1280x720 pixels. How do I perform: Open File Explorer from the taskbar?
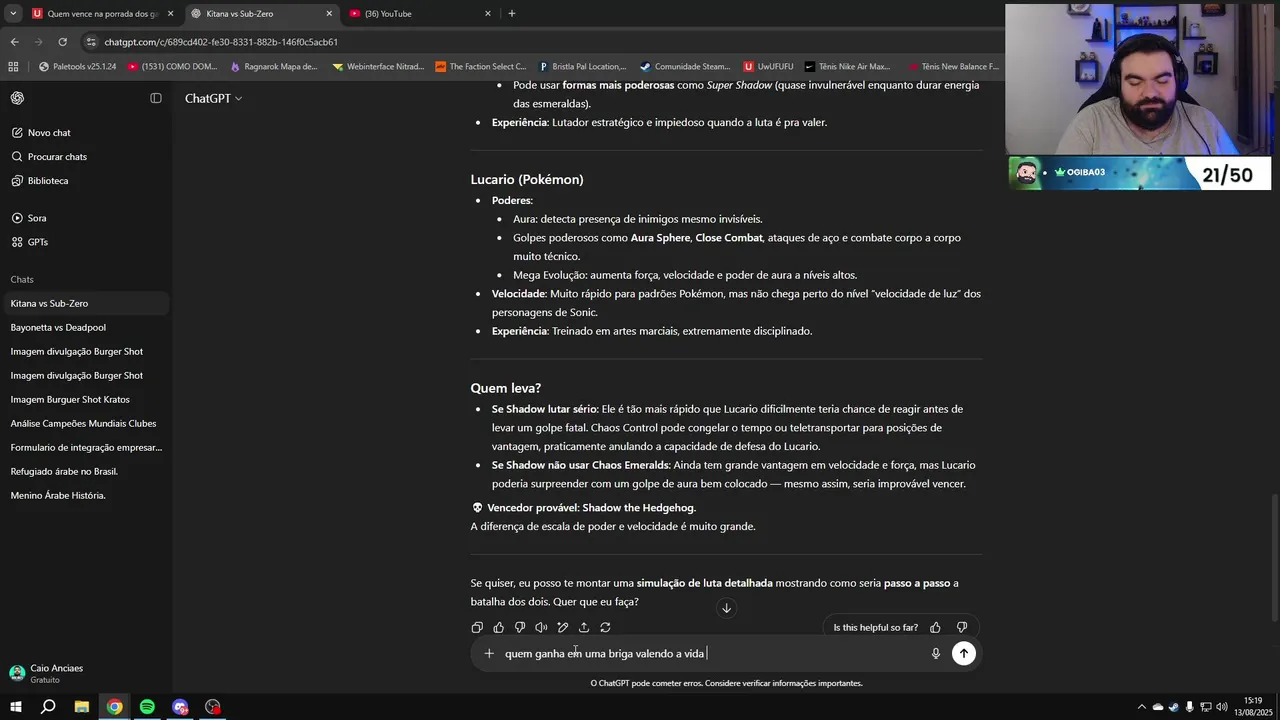pos(82,707)
